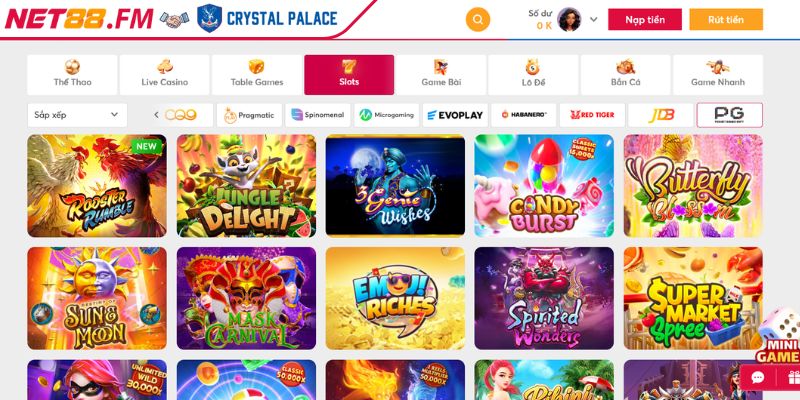Show previous providers with left arrow
This screenshot has height=400, width=800.
coord(156,115)
